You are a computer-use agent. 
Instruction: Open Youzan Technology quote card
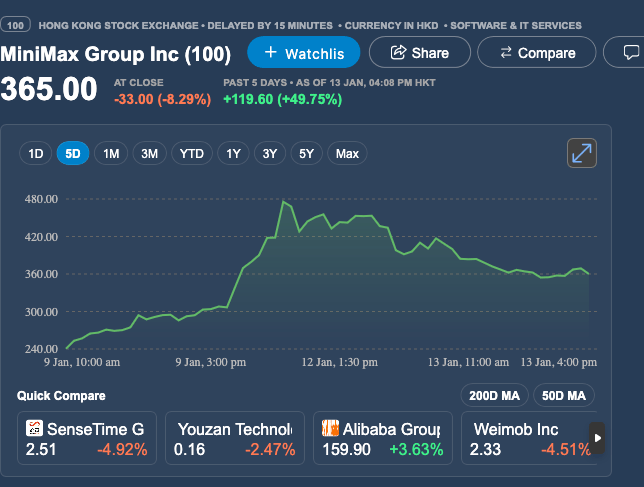tap(236, 439)
